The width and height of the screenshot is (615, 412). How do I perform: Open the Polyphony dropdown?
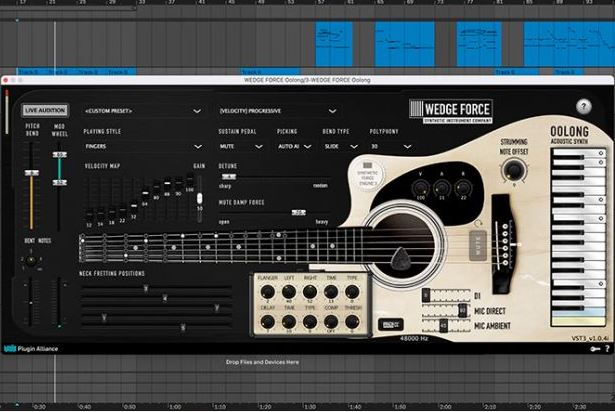click(391, 146)
